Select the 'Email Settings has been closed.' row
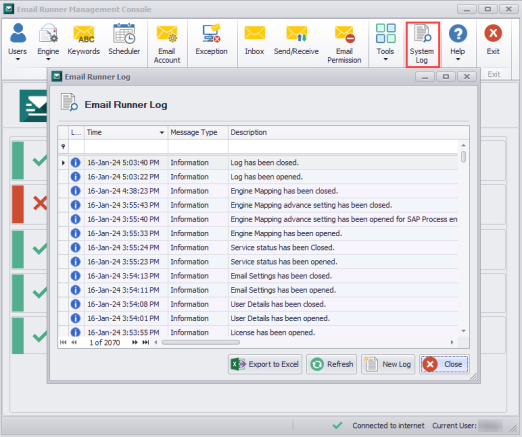 coord(258,276)
